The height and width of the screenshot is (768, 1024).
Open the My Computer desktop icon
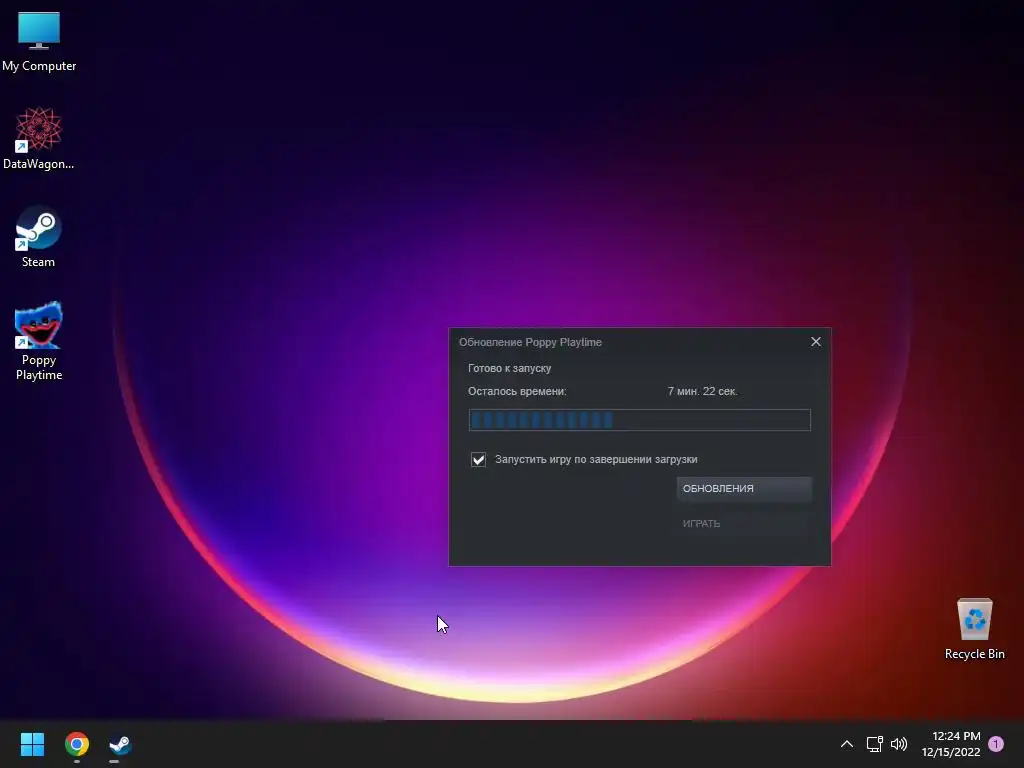click(x=39, y=42)
